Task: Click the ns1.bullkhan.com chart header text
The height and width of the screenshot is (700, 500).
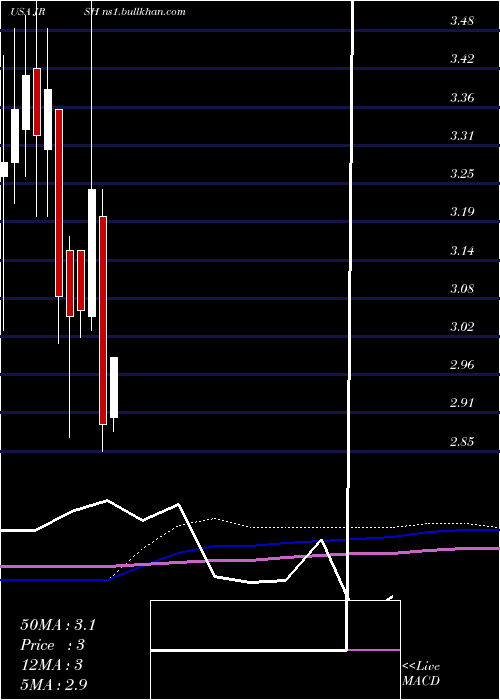Action: (x=144, y=12)
